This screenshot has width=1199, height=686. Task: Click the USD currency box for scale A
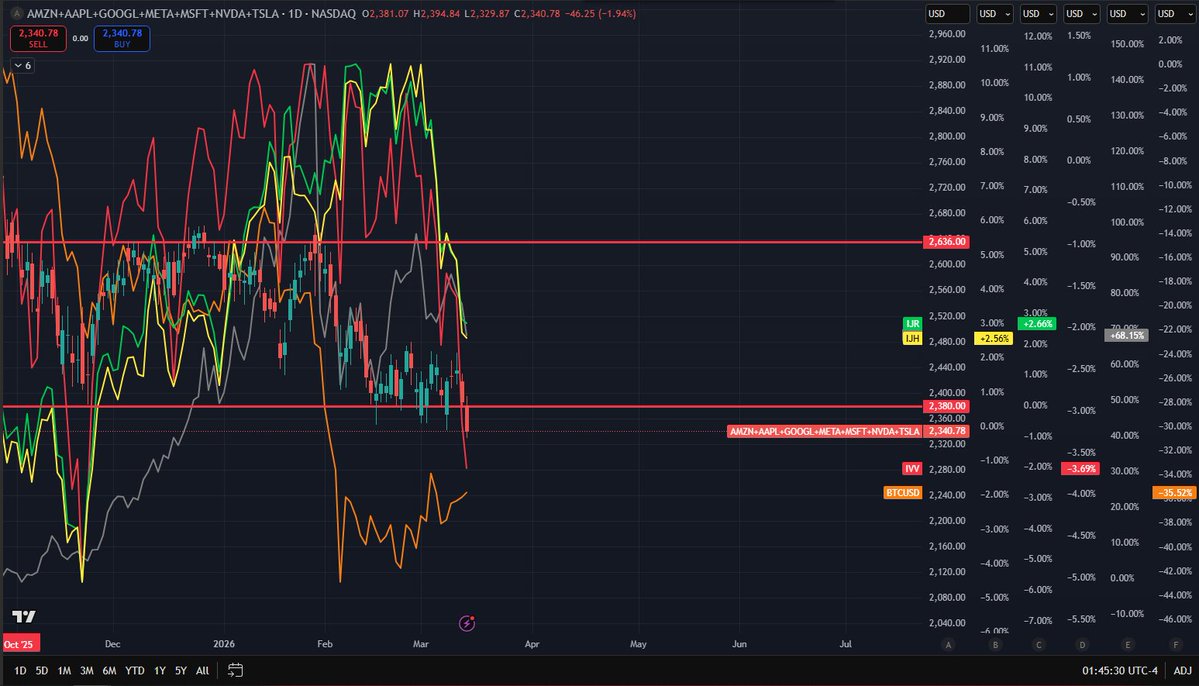coord(947,14)
